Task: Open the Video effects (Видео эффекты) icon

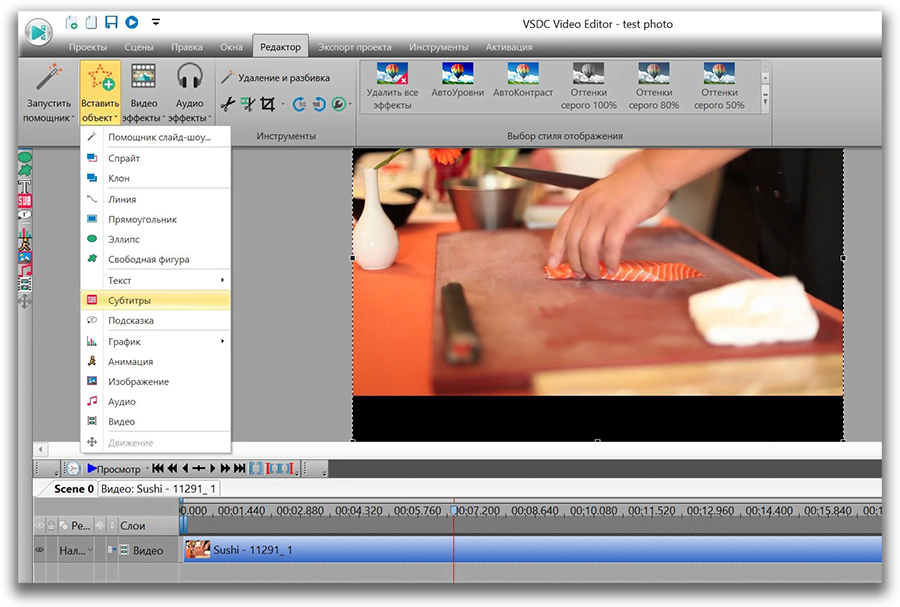Action: (x=144, y=88)
